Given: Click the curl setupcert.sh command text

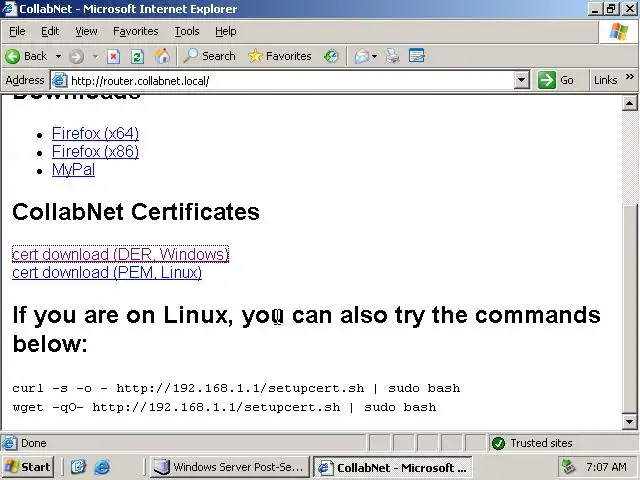Looking at the screenshot, I should 236,388.
